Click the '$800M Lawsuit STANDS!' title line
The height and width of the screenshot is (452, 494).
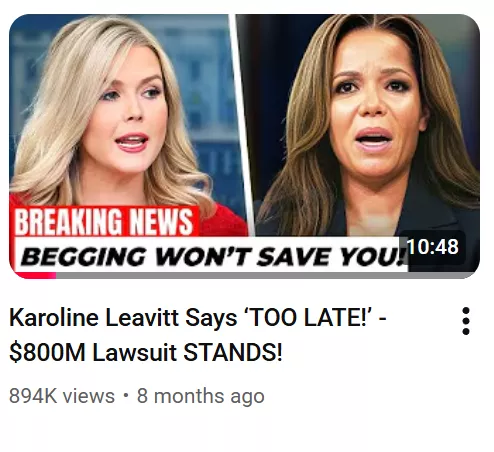point(146,353)
